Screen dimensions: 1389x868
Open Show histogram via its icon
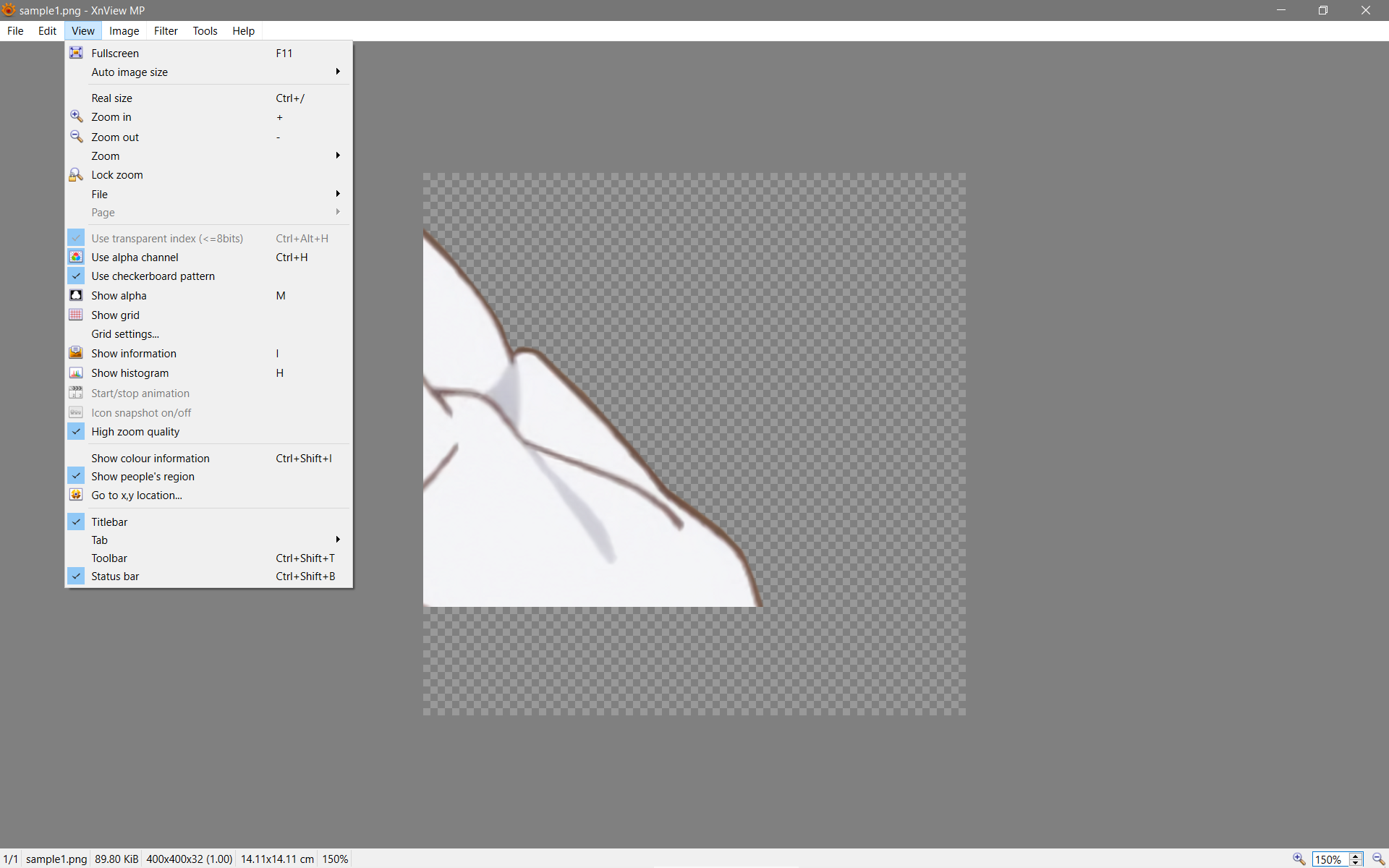(x=76, y=373)
